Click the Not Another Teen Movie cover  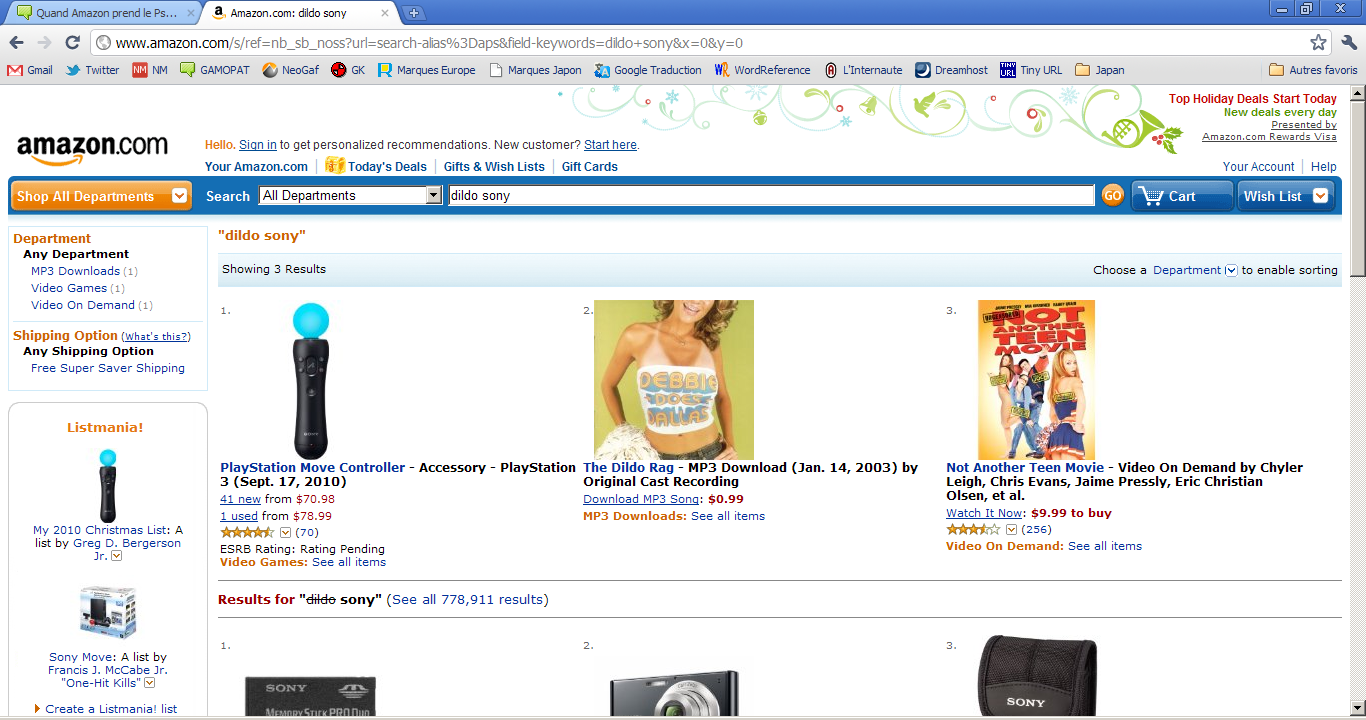click(1036, 380)
